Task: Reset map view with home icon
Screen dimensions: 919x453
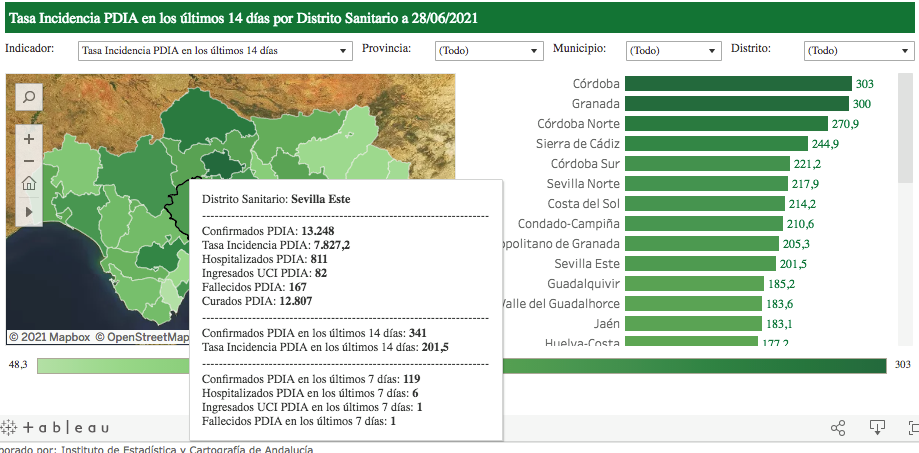Action: click(x=29, y=183)
